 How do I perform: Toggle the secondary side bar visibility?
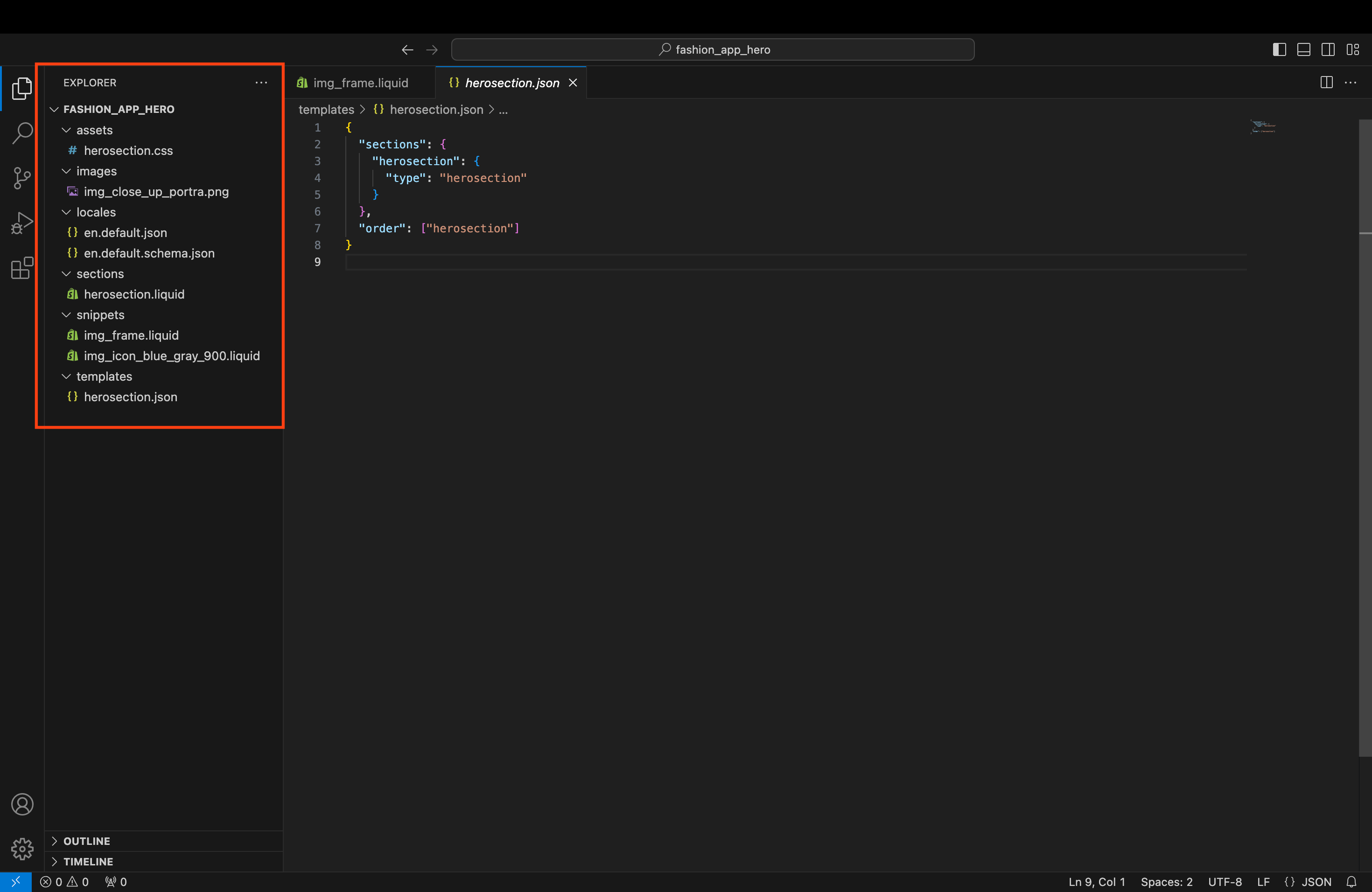pyautogui.click(x=1328, y=49)
